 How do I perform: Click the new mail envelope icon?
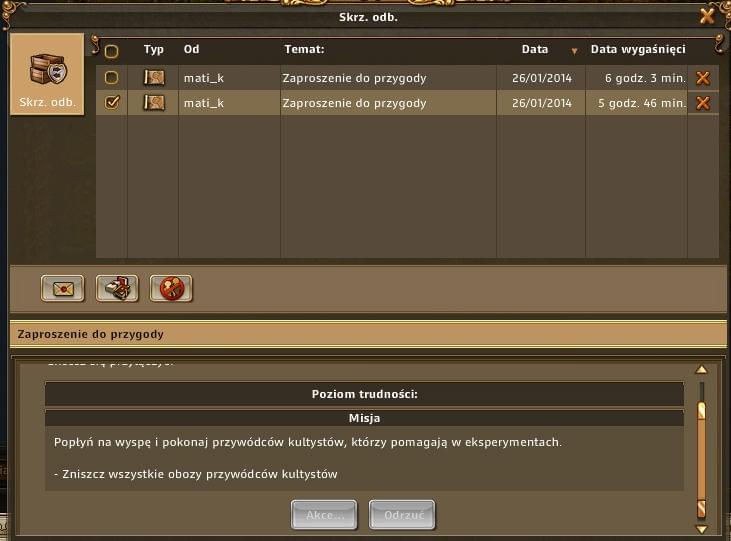coord(62,288)
